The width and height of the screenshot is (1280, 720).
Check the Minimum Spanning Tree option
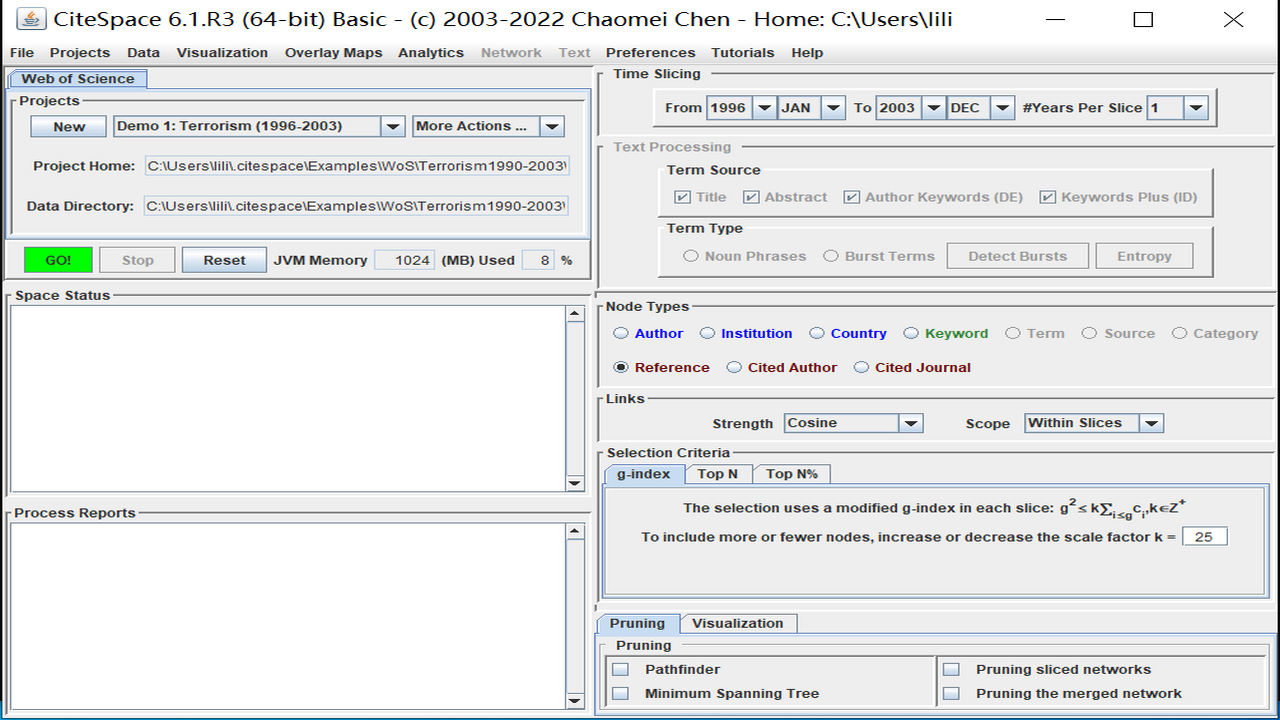click(x=621, y=694)
